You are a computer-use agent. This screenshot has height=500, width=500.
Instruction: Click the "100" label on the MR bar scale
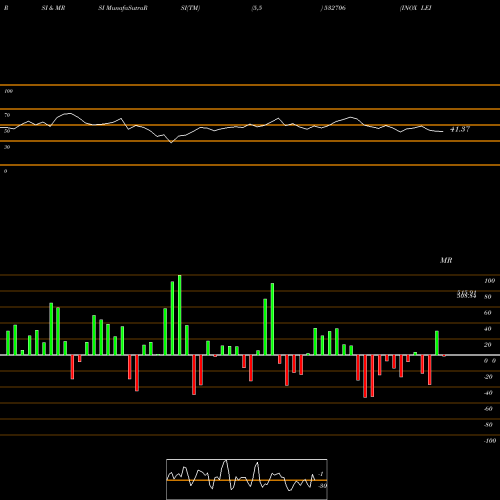click(489, 281)
